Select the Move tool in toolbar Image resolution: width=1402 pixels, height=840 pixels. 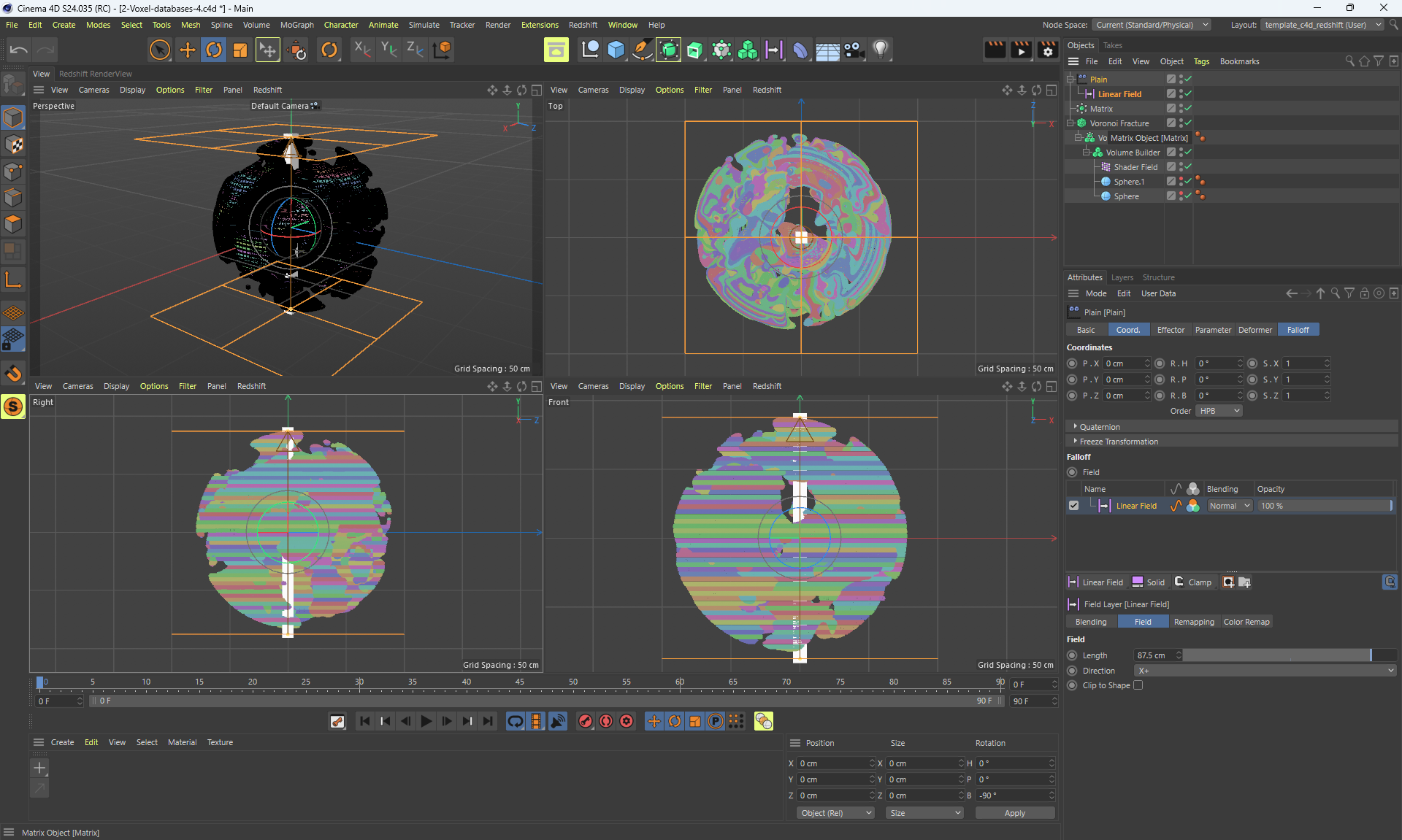188,50
